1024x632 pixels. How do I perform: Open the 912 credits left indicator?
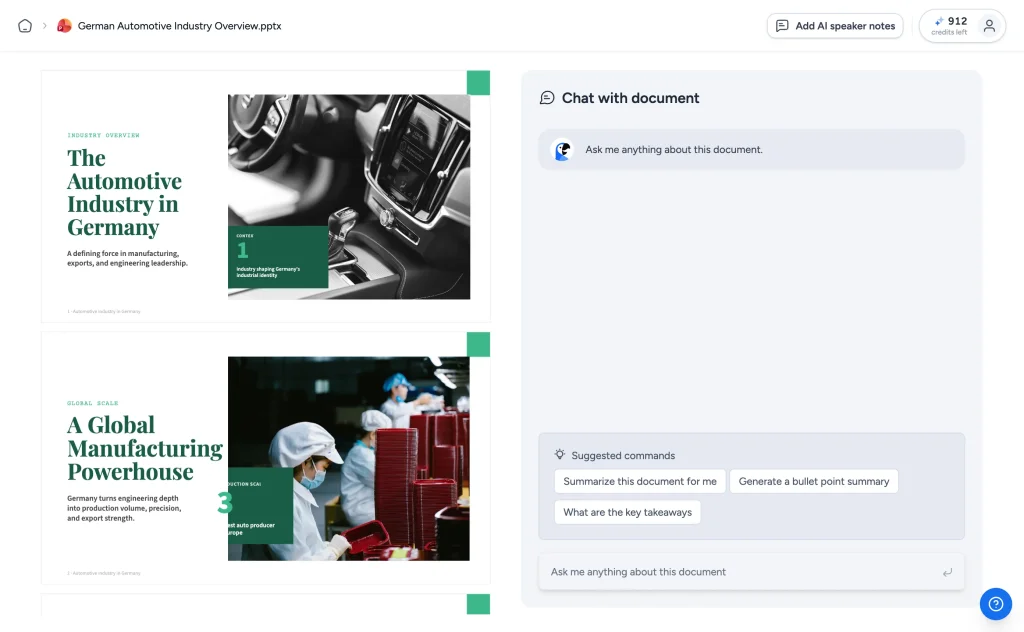950,26
